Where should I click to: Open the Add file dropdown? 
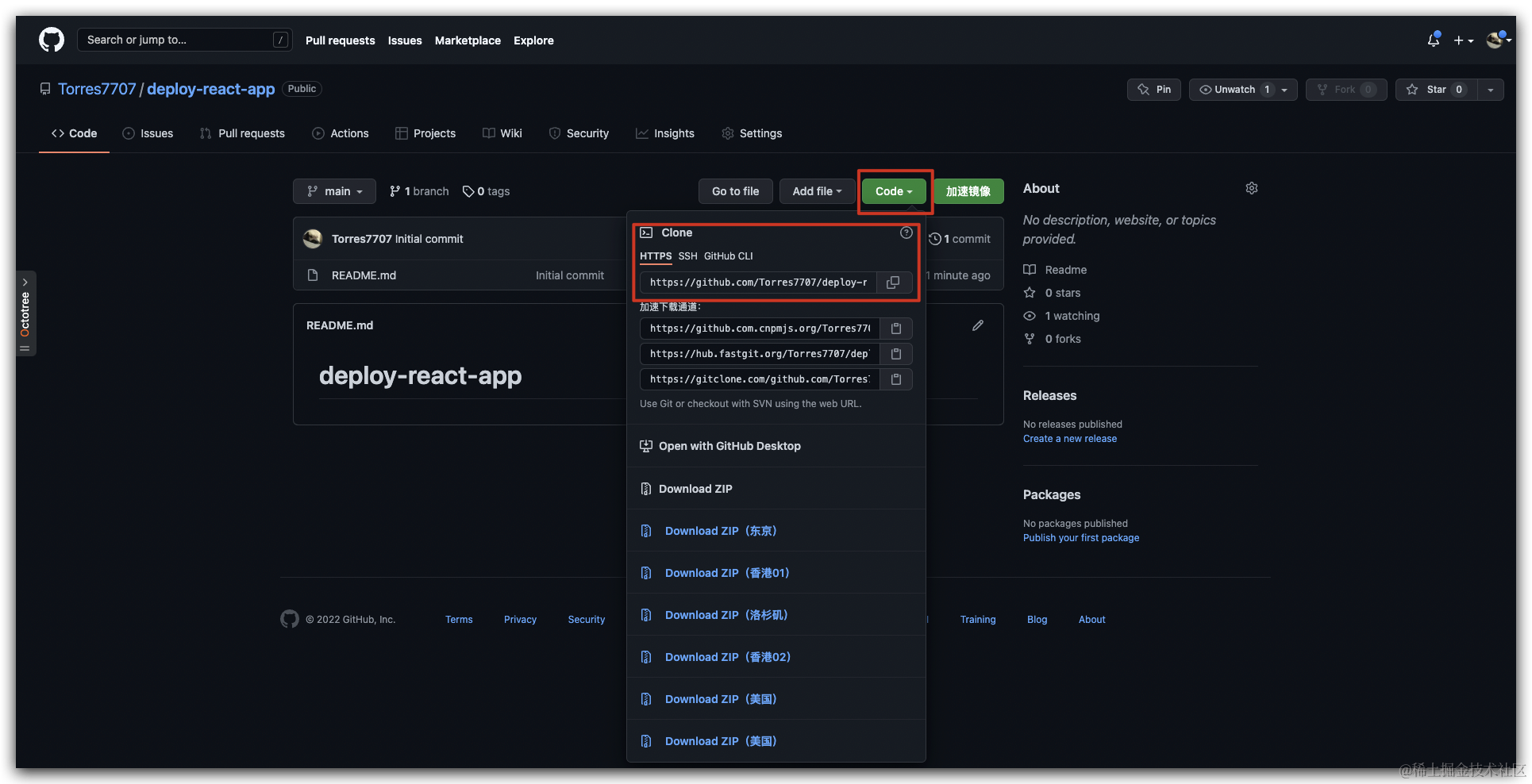click(x=817, y=191)
